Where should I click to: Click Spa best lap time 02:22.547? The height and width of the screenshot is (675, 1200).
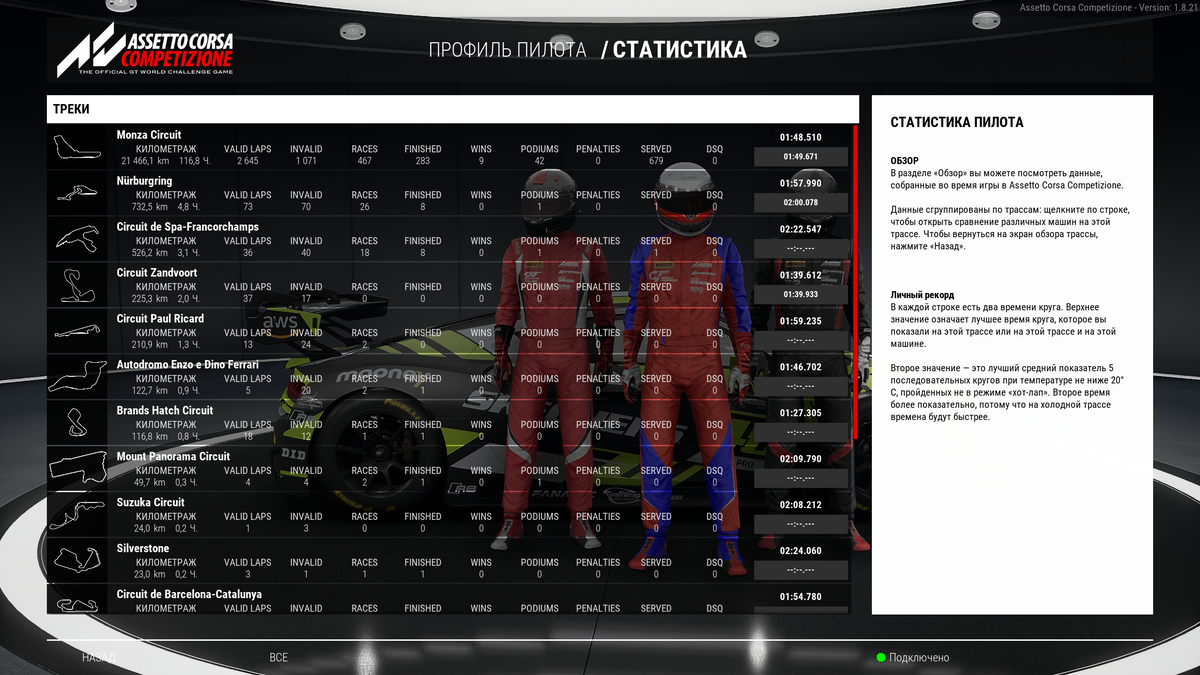click(x=800, y=229)
